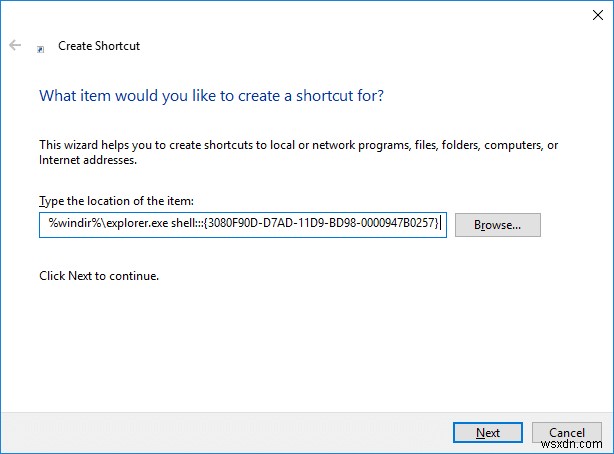Click the Browse... button
This screenshot has height=454, width=614.
coord(497,225)
